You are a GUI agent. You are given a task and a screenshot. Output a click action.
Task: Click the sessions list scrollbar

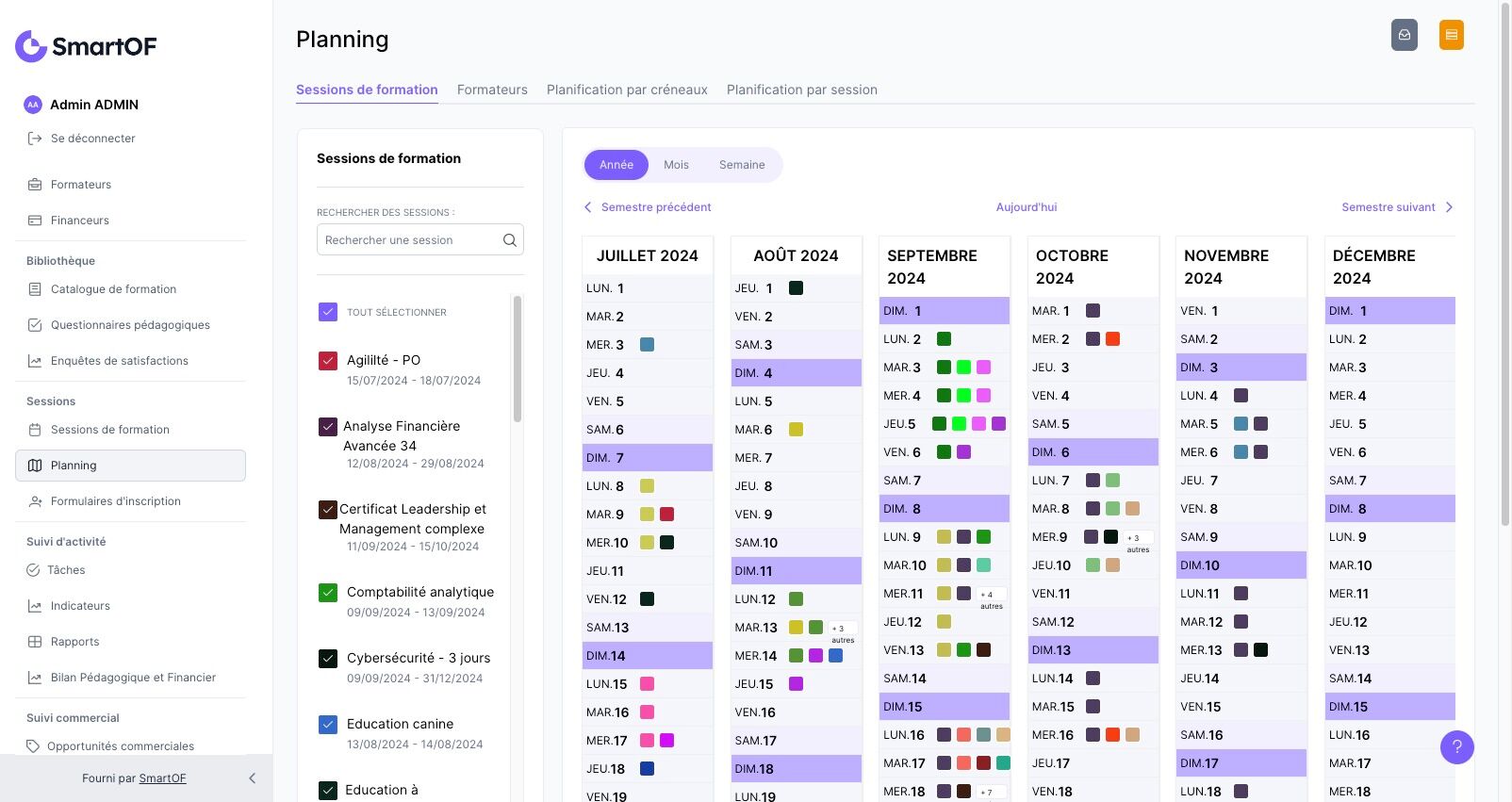click(518, 359)
